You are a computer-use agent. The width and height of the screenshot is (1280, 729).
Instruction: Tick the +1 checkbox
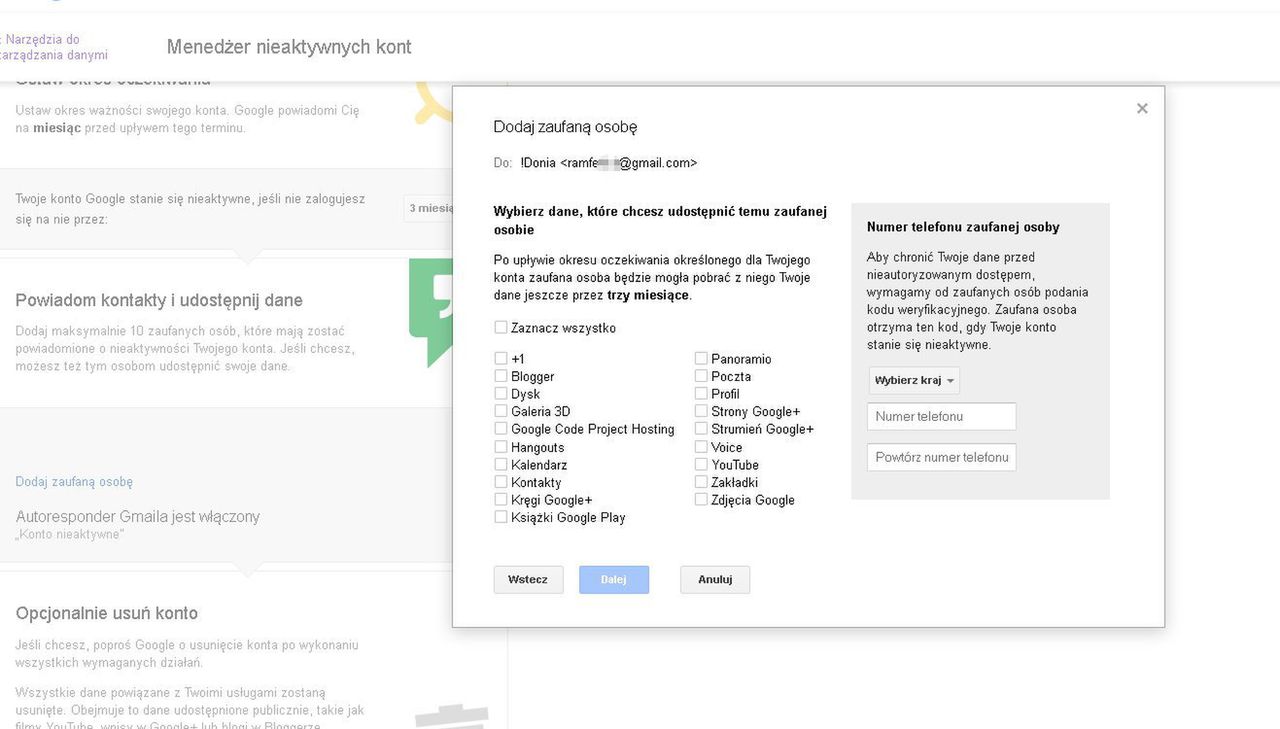(x=500, y=358)
